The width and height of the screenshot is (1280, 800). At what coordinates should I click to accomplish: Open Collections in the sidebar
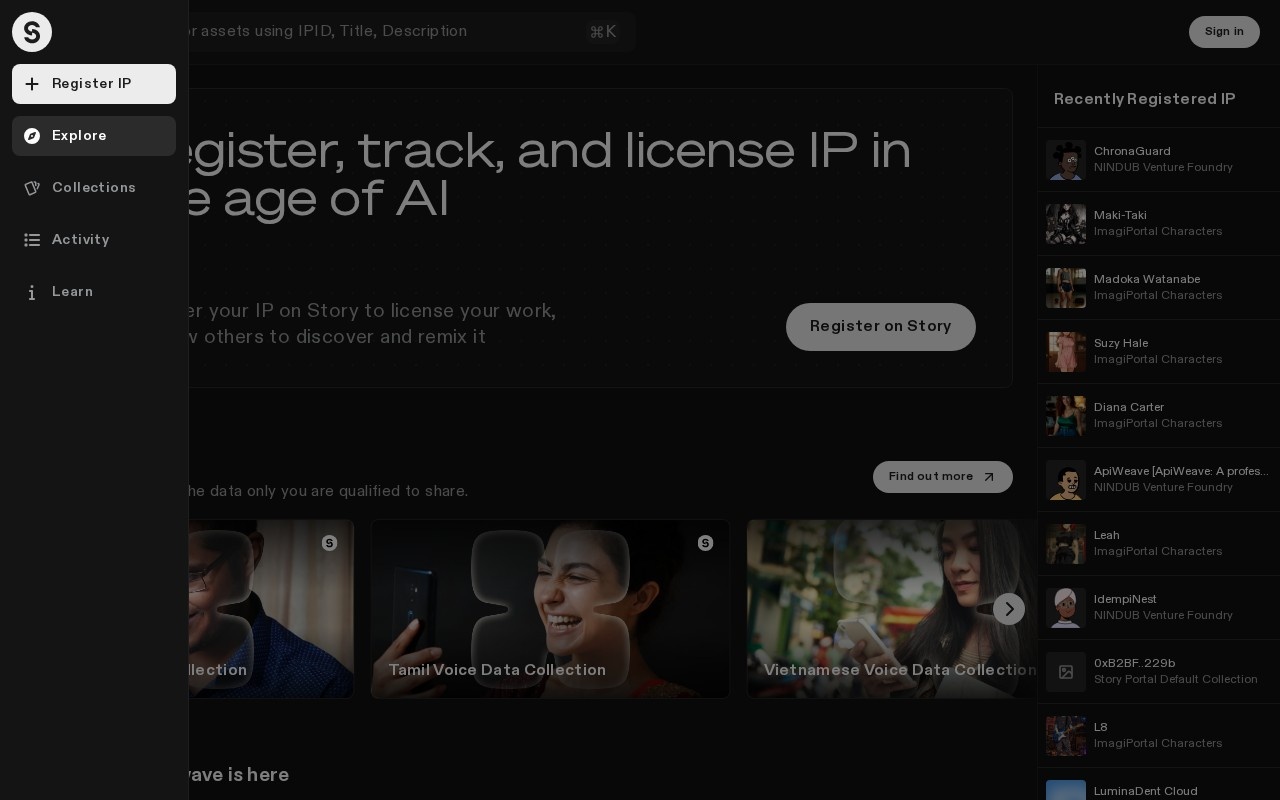point(94,188)
